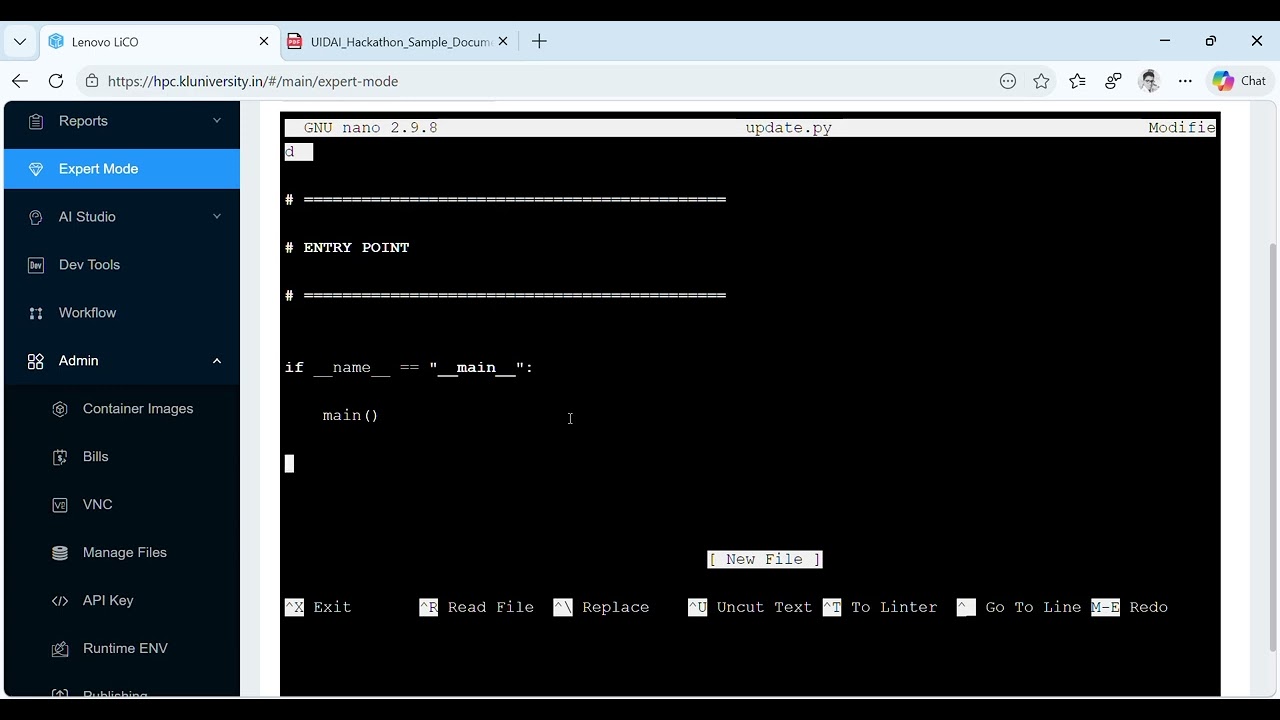
Task: Click the Expert Mode diamond icon
Action: pos(36,169)
